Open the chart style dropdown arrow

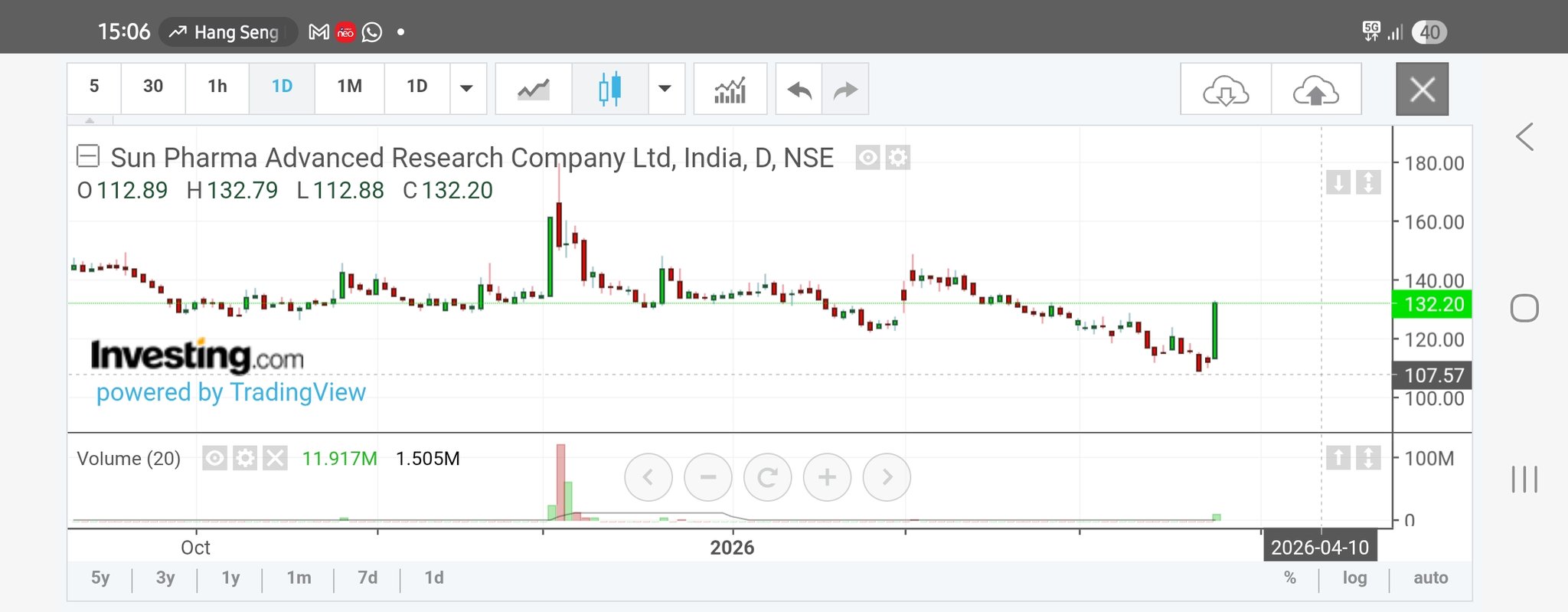coord(665,89)
